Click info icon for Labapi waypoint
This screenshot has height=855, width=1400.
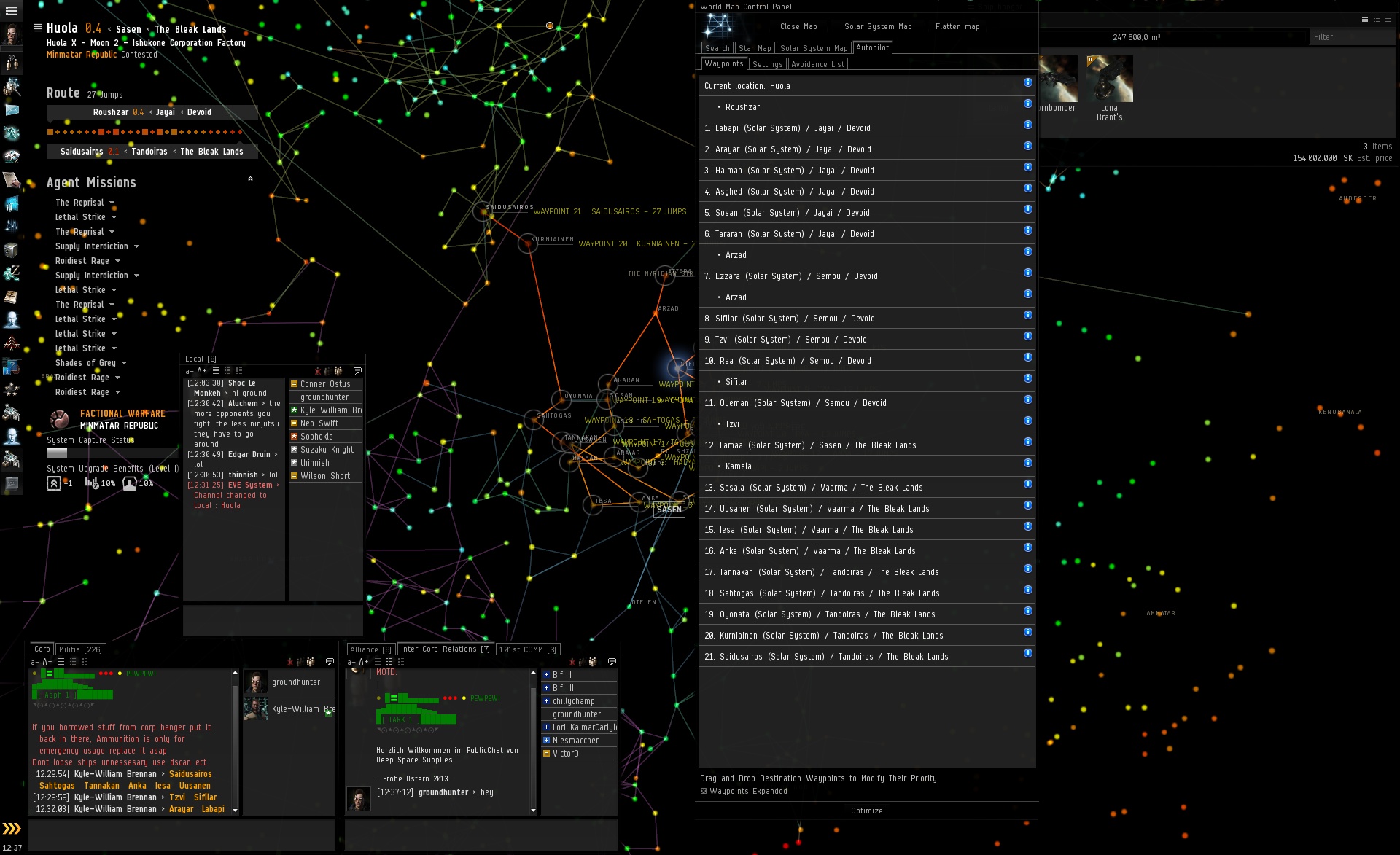(x=1027, y=125)
